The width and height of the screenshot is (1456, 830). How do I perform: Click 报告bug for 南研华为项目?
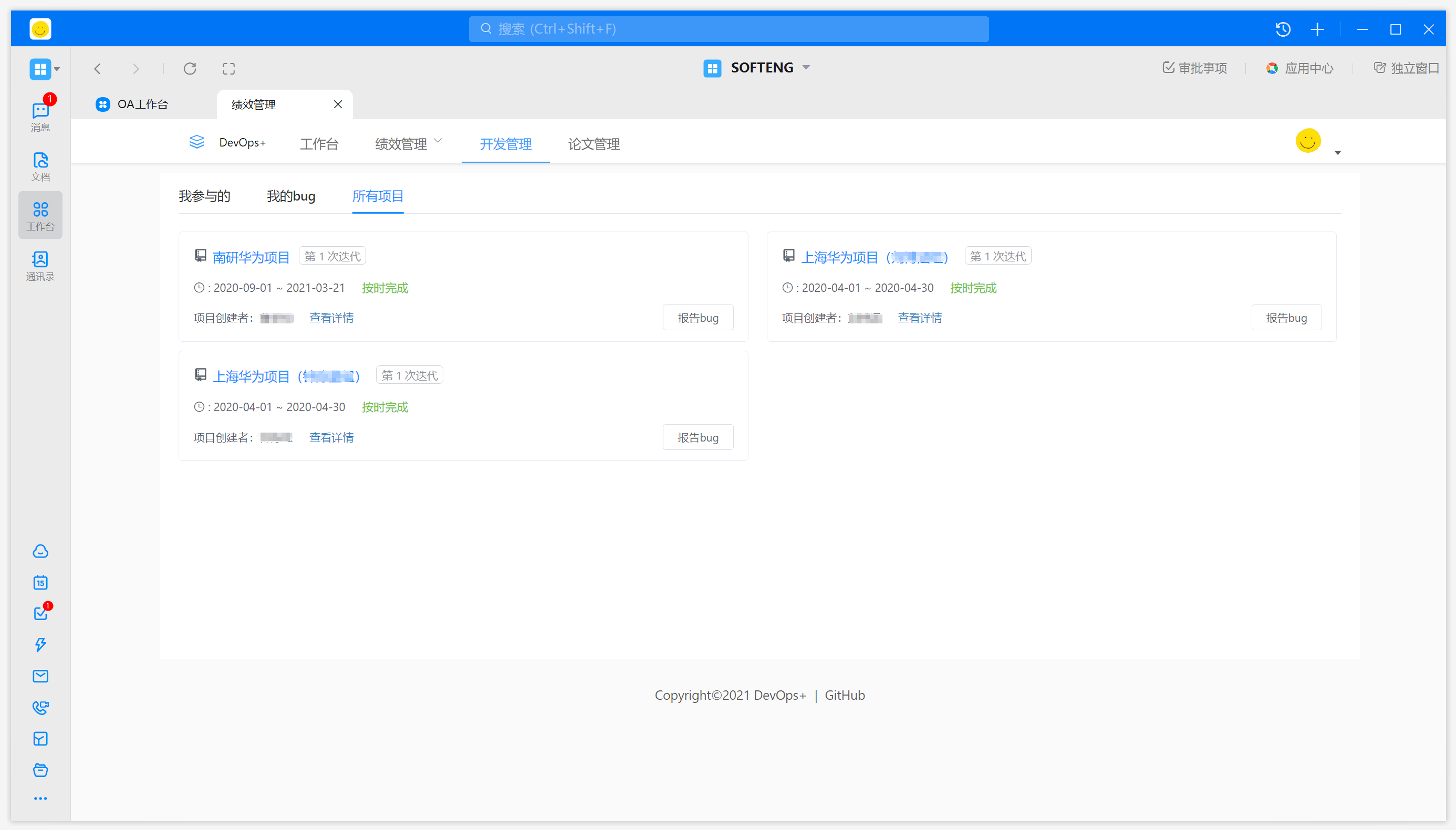point(698,318)
